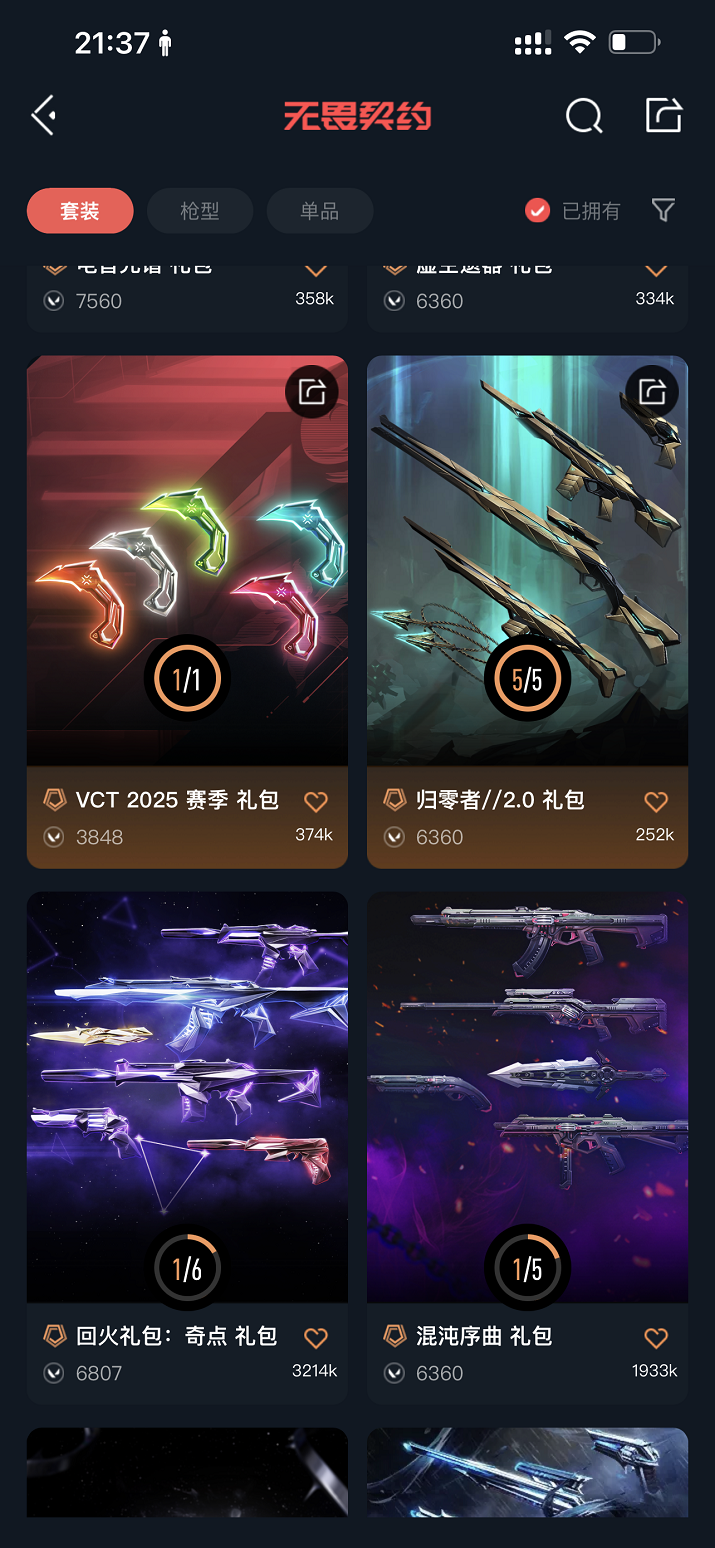Select the 套装 tab
715x1548 pixels.
[x=80, y=211]
